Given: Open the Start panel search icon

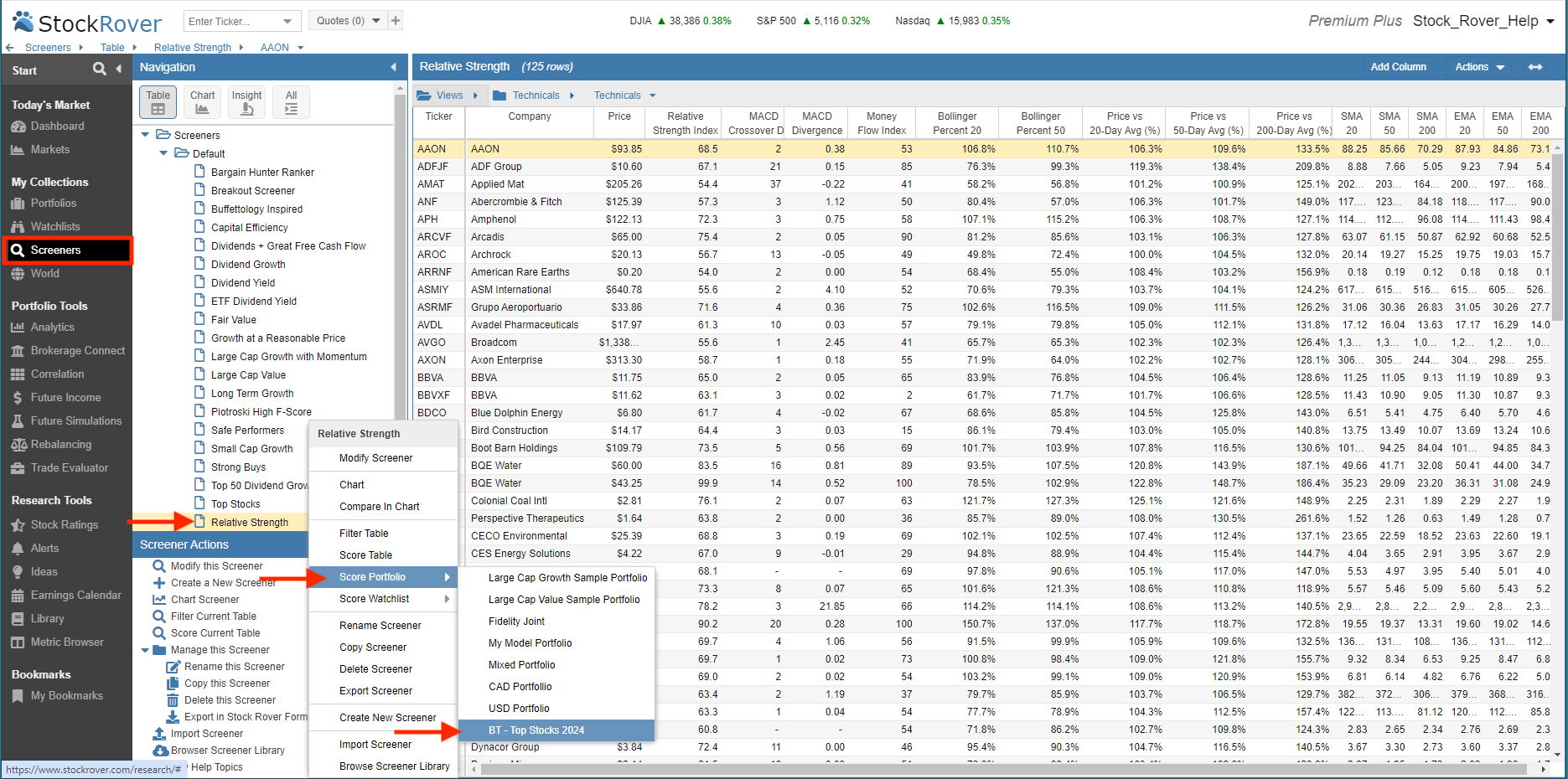Looking at the screenshot, I should coord(100,70).
